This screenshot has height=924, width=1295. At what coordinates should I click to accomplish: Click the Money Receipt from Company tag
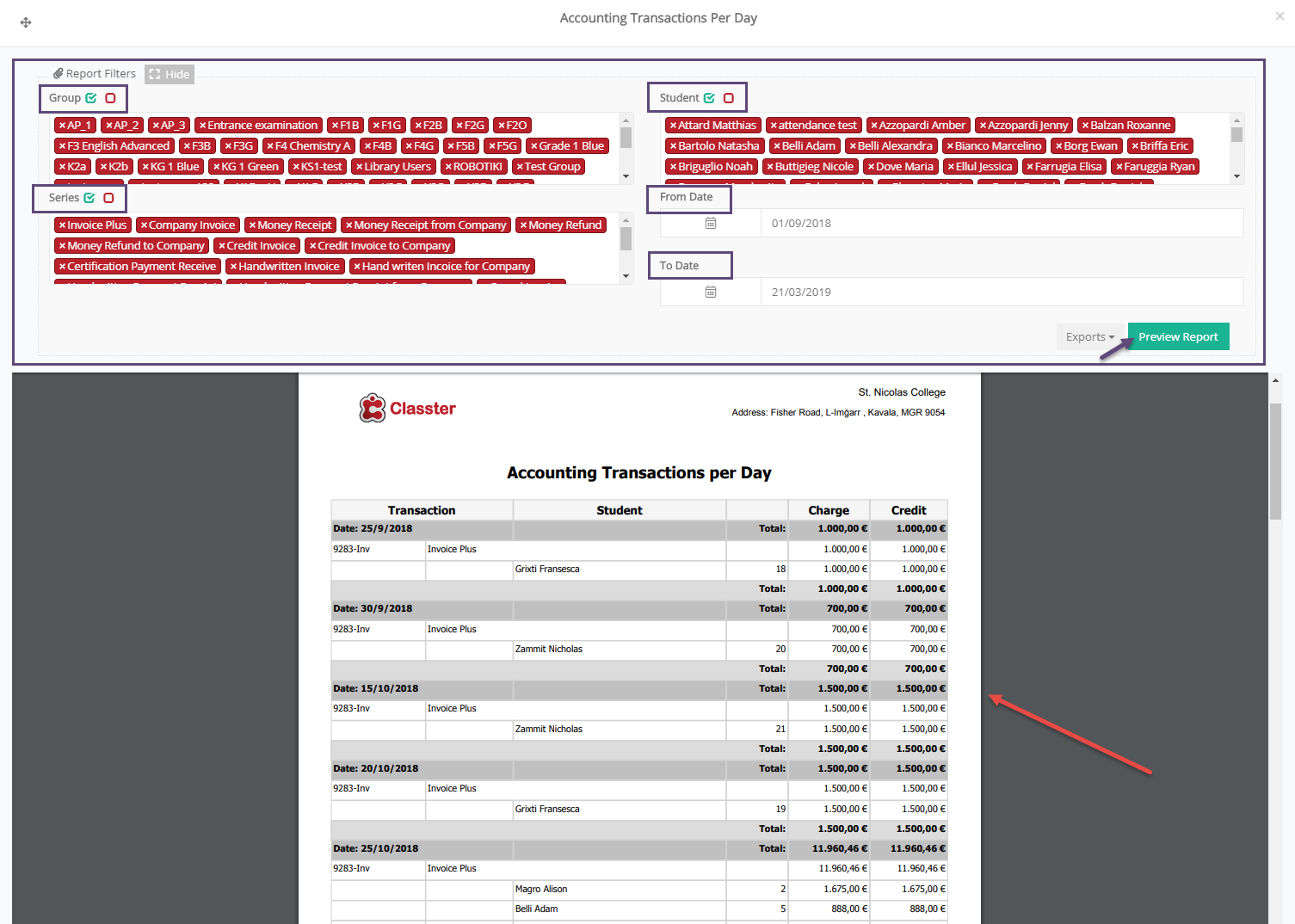click(426, 225)
